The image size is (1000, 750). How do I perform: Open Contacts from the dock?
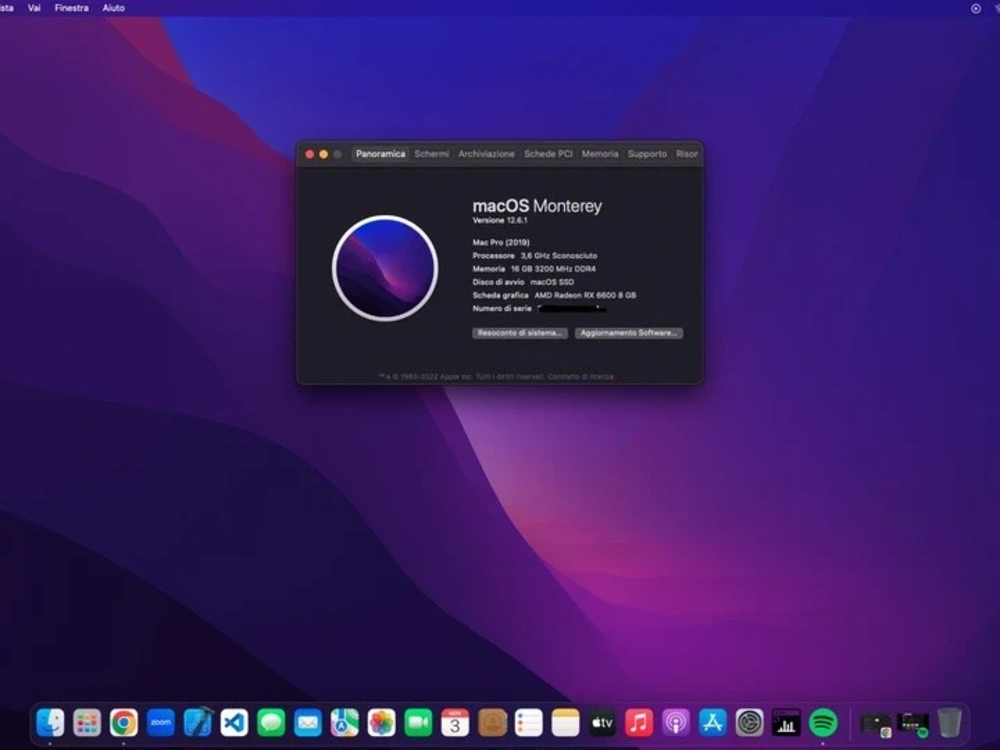(x=492, y=723)
